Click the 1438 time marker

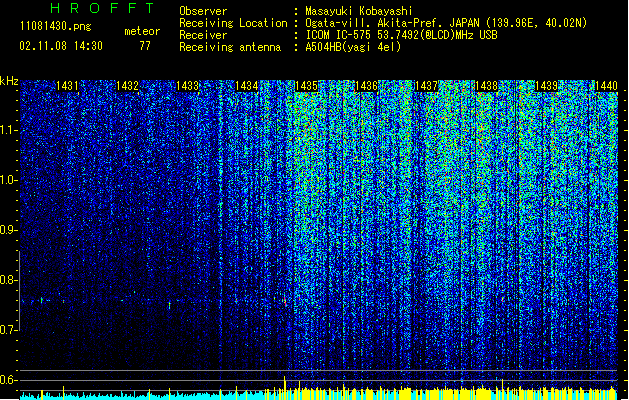[486, 86]
